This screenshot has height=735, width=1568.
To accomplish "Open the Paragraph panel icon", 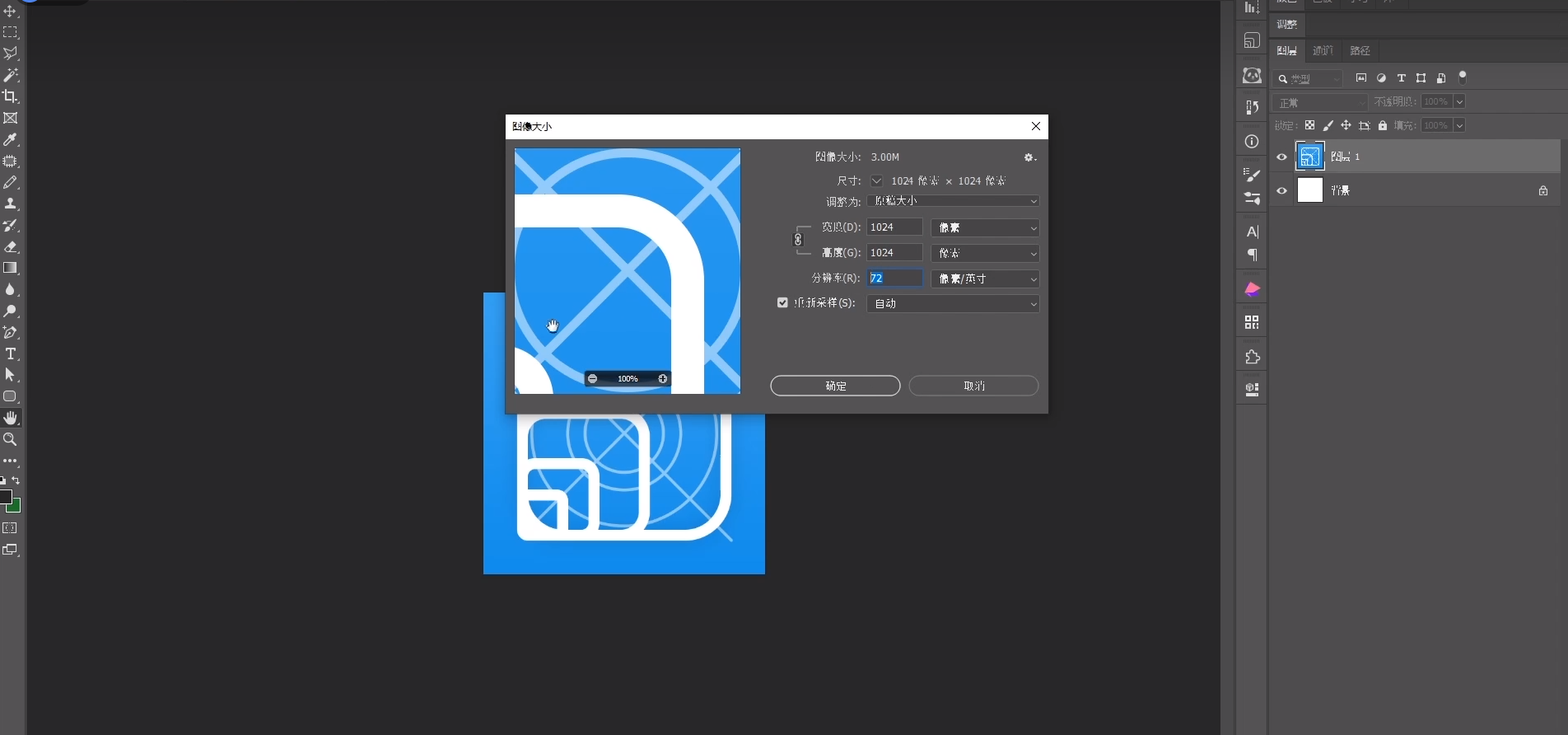I will [1252, 255].
